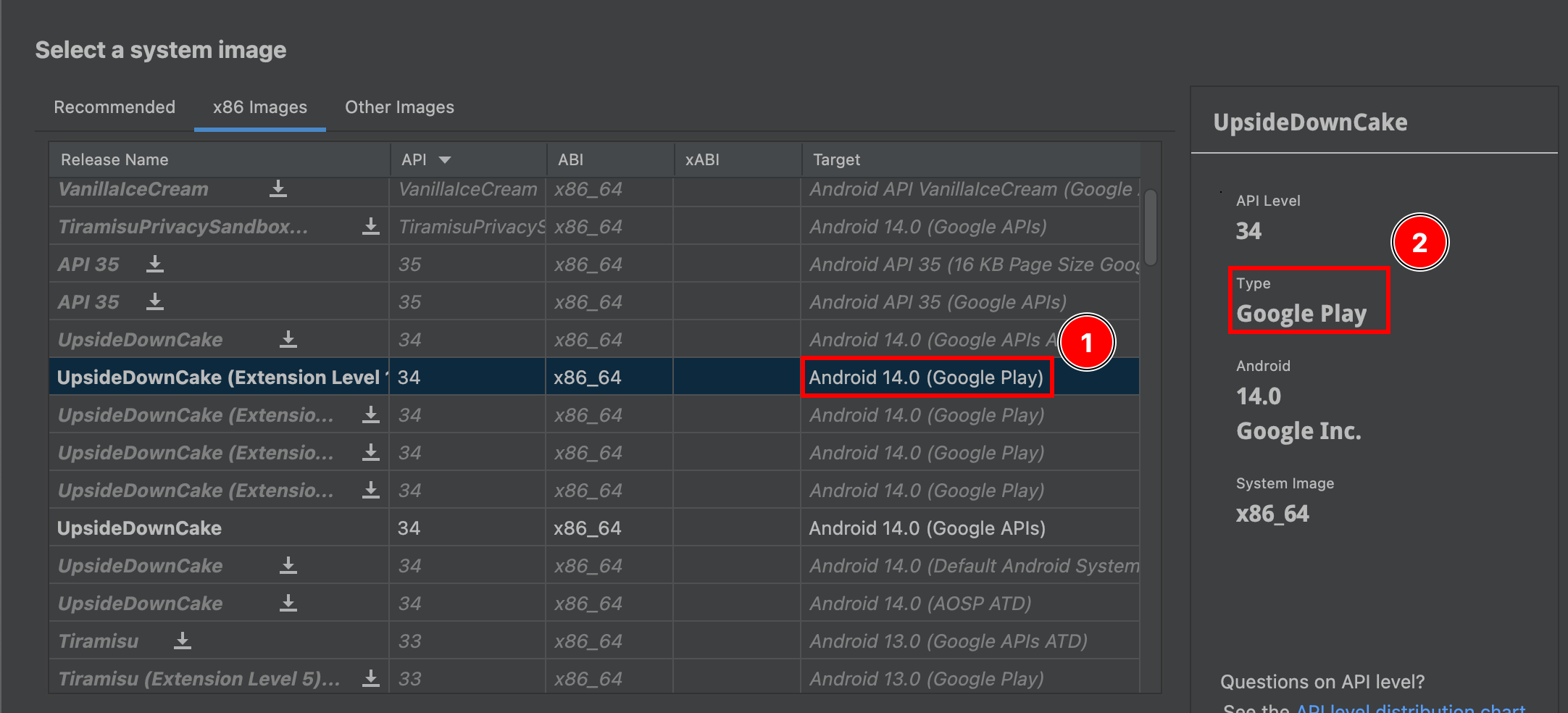
Task: Toggle API column sort order
Action: (x=426, y=159)
